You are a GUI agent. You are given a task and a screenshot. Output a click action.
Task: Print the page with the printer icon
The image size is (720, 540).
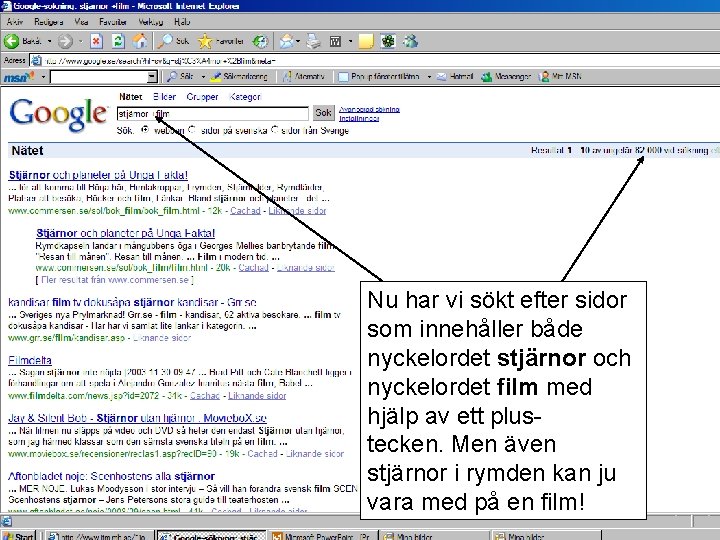pyautogui.click(x=314, y=41)
